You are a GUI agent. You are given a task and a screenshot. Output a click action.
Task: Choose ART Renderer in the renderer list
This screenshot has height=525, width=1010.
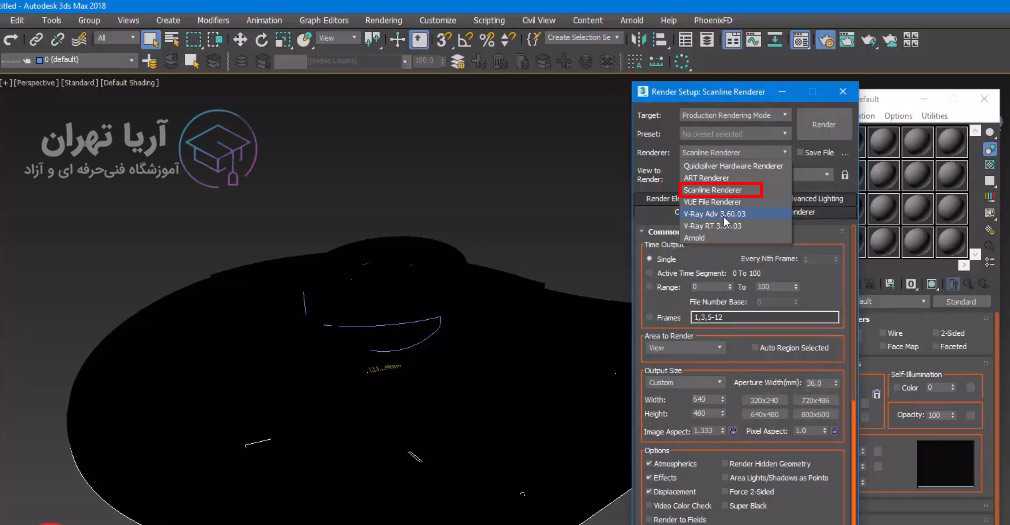(x=736, y=178)
